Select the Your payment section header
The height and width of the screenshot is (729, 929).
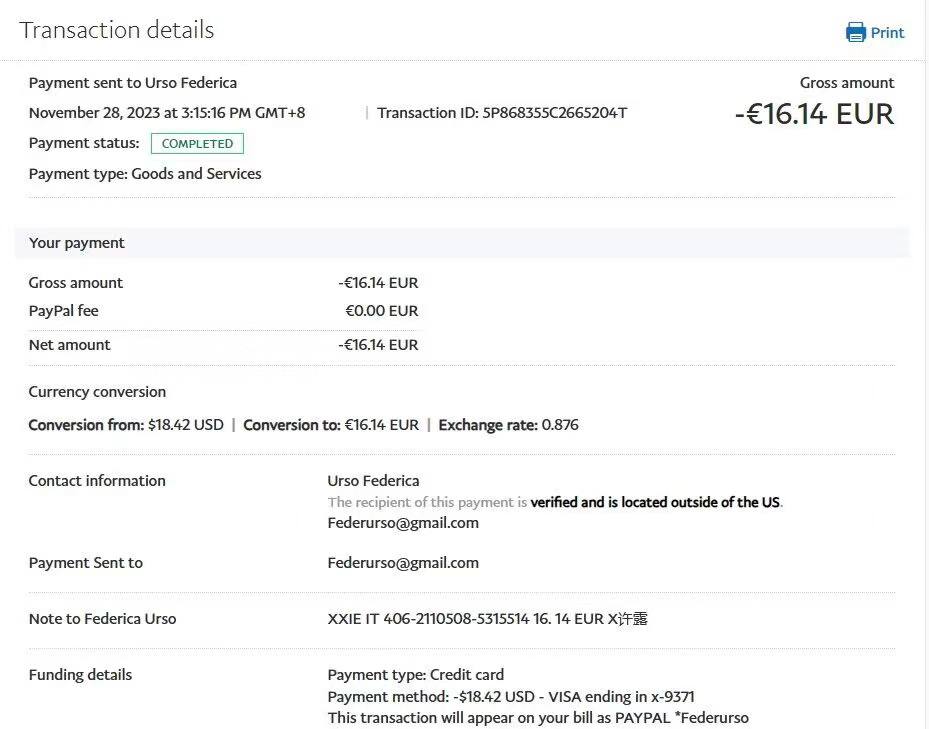coord(77,243)
